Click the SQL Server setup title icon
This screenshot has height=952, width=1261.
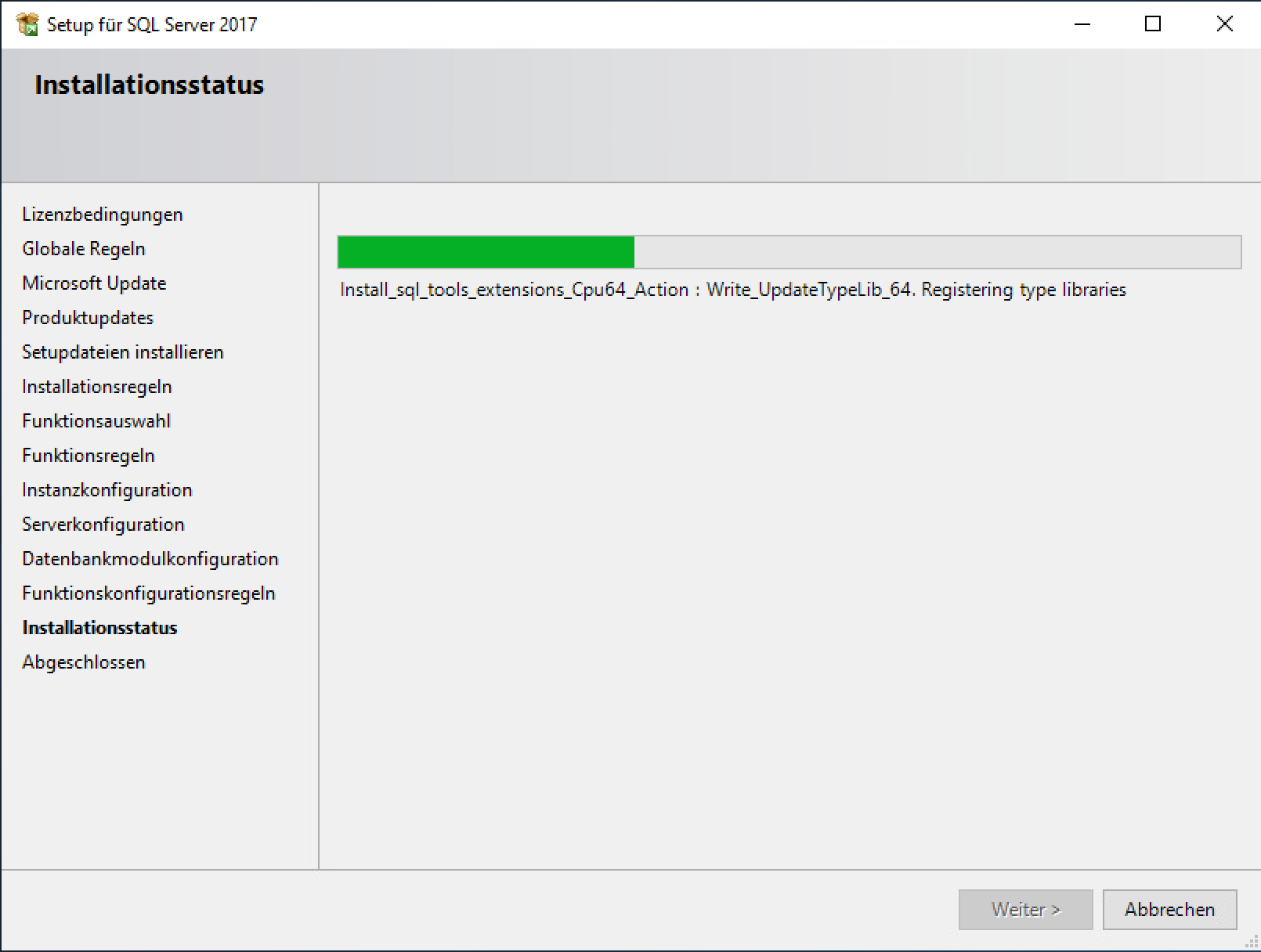(27, 24)
